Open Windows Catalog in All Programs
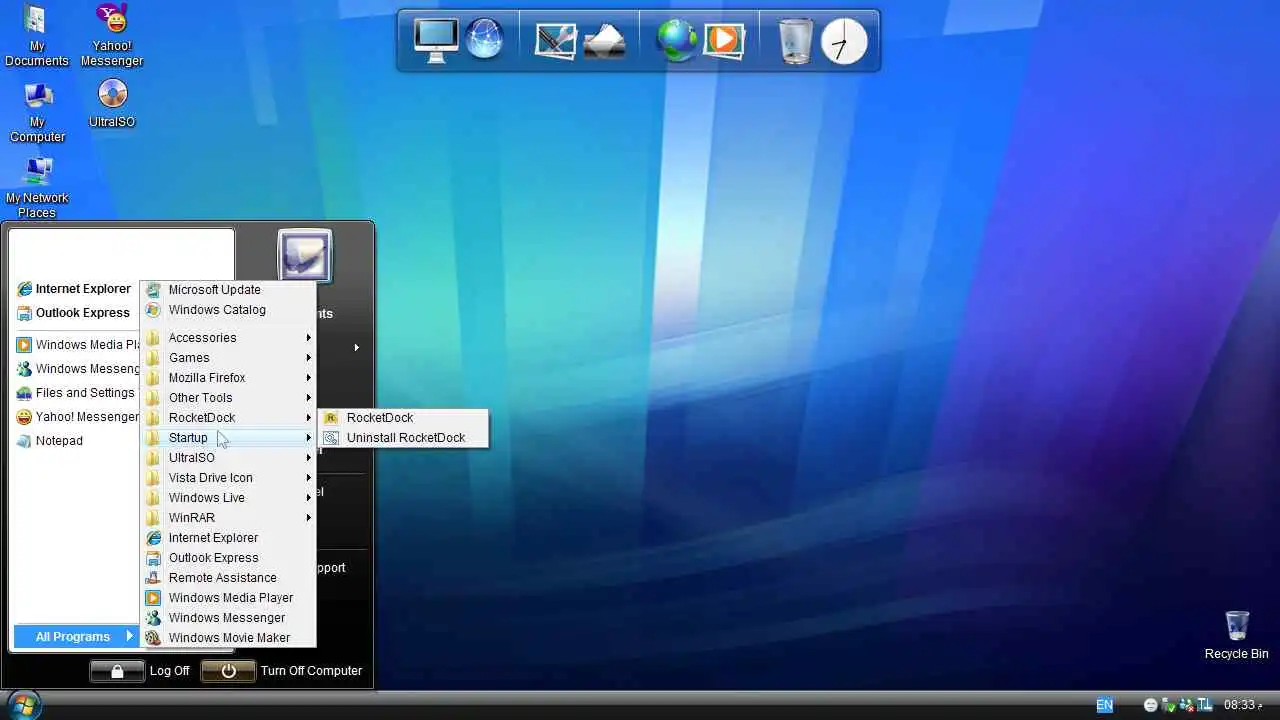1280x720 pixels. [x=228, y=310]
